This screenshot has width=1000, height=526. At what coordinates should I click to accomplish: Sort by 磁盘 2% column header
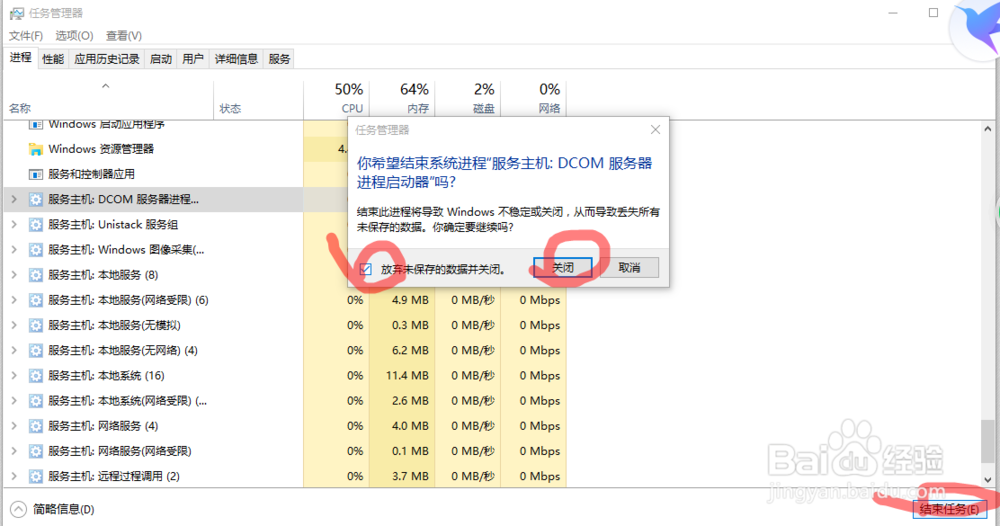coord(468,98)
